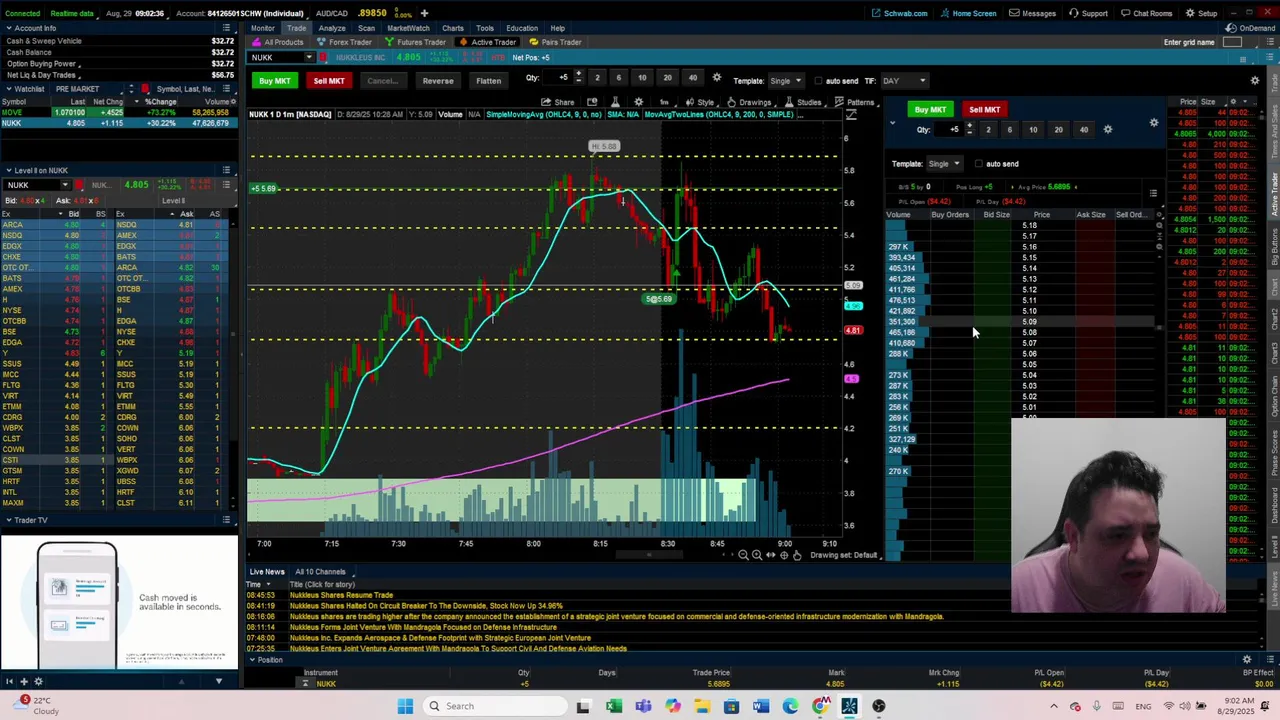Collapse the Account Info section
Viewport: 1280px width, 720px height.
8,28
